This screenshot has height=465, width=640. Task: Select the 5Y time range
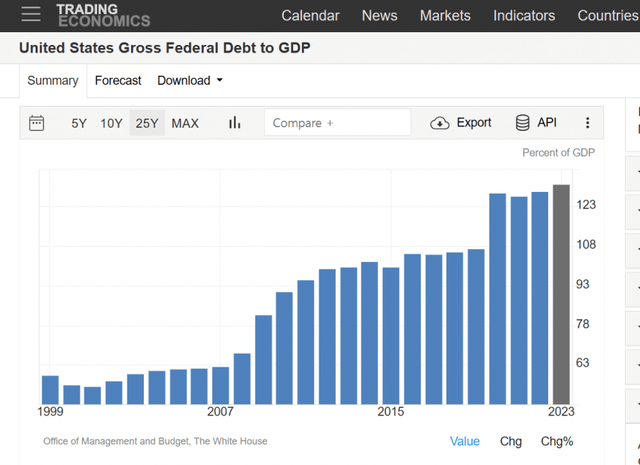(x=79, y=123)
